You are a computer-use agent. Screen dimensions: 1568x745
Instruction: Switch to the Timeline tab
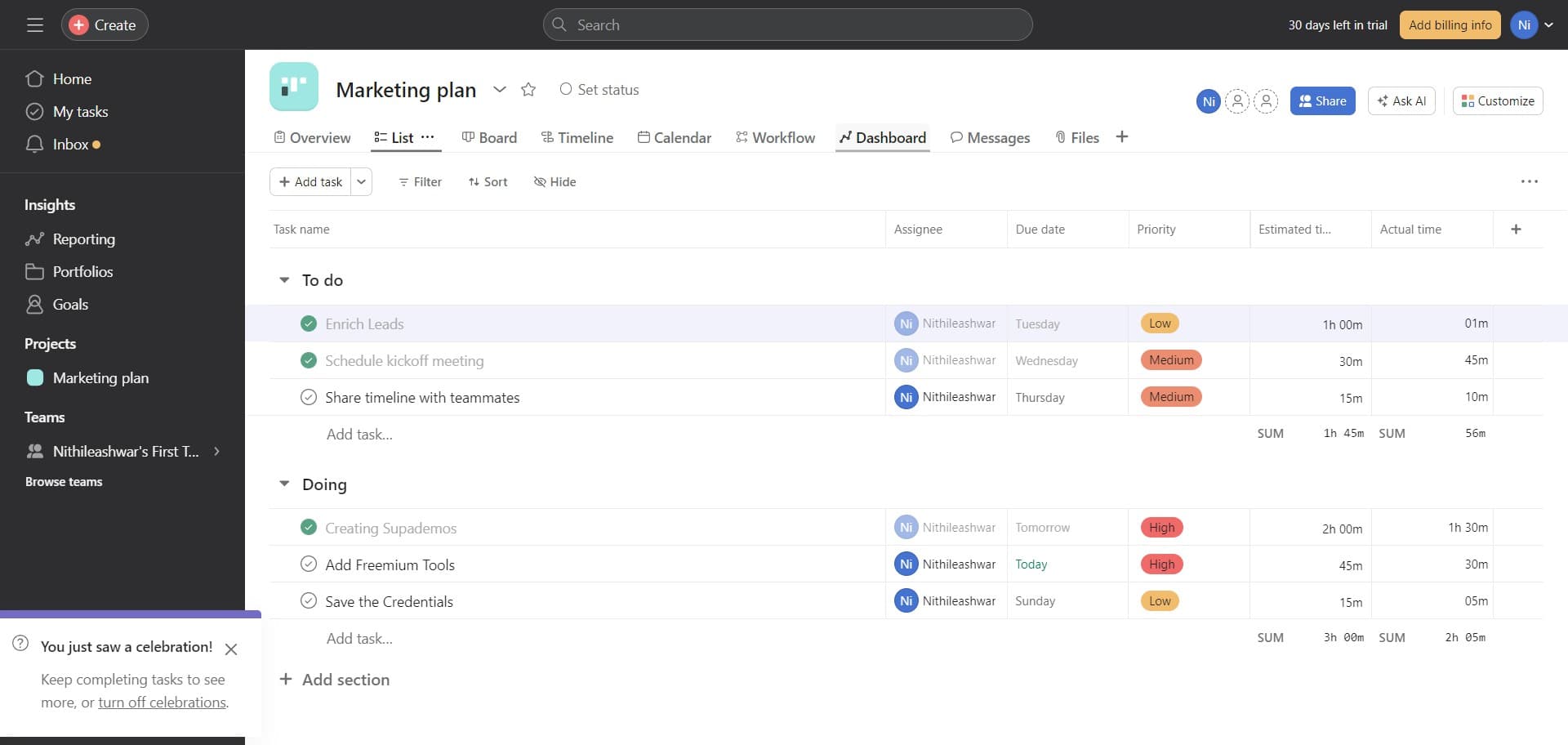point(577,138)
